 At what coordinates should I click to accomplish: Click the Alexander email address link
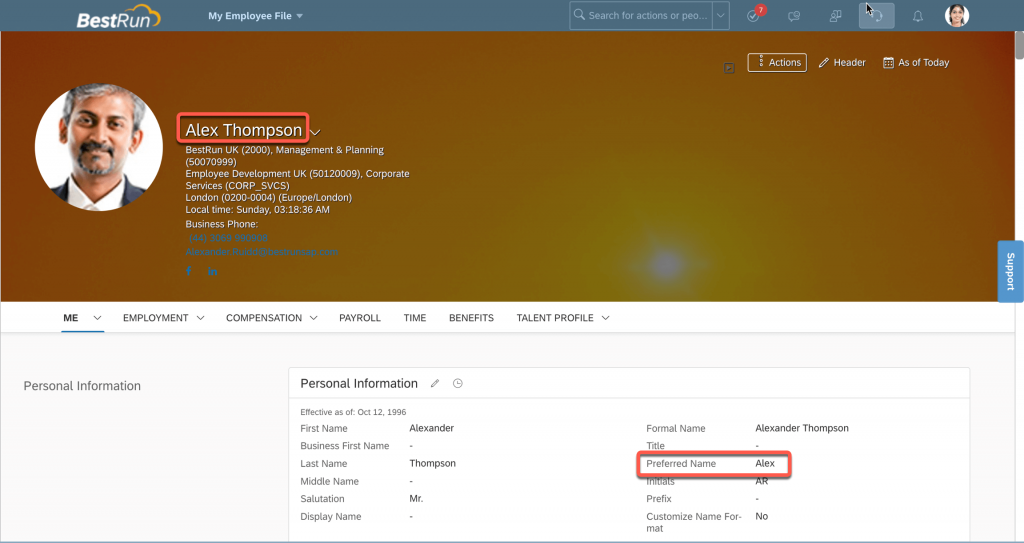(261, 252)
